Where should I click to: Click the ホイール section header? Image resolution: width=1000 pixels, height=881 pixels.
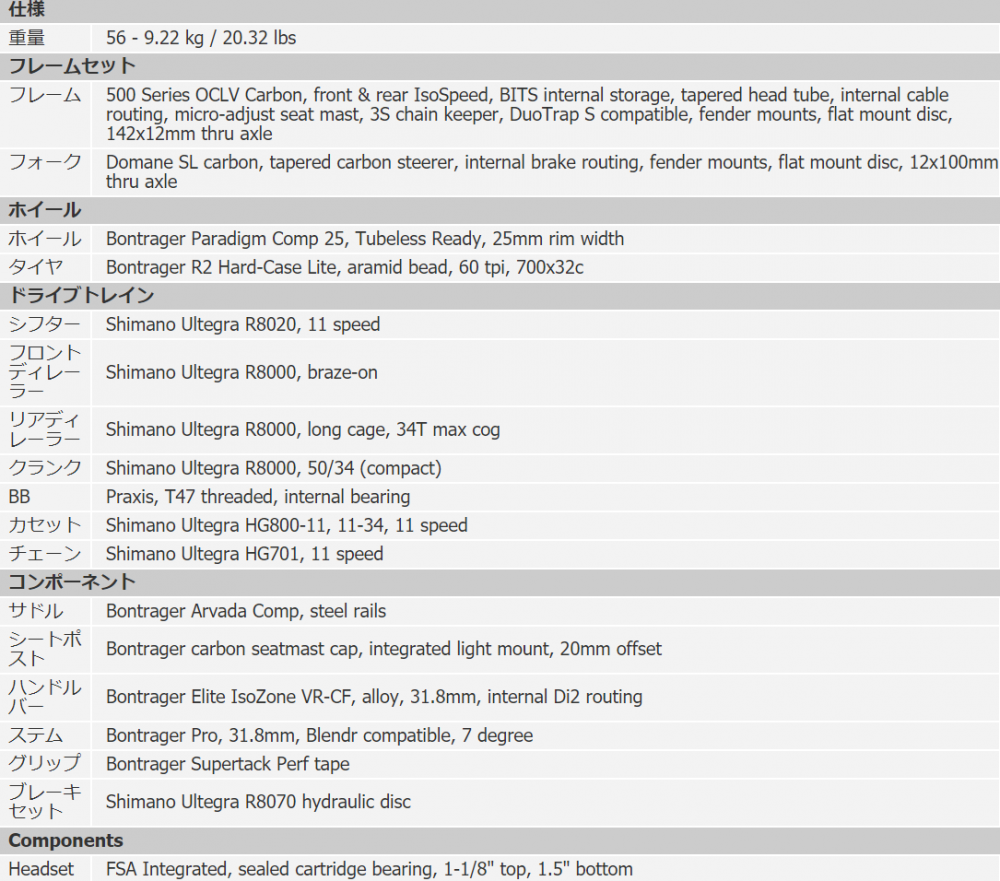[45, 210]
